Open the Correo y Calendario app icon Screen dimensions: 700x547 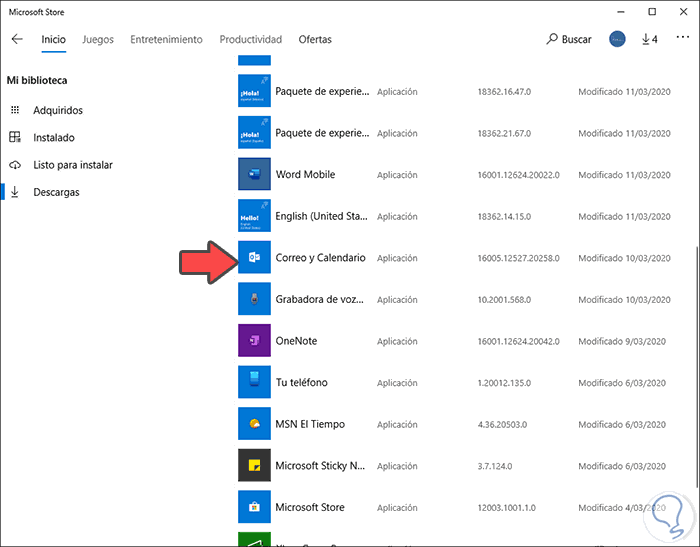(254, 257)
